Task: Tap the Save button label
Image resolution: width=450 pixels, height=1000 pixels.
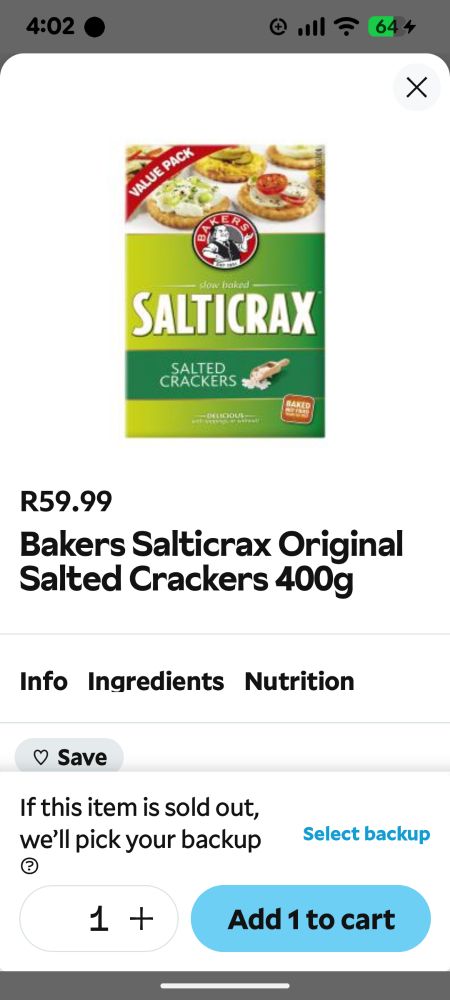Action: tap(82, 757)
